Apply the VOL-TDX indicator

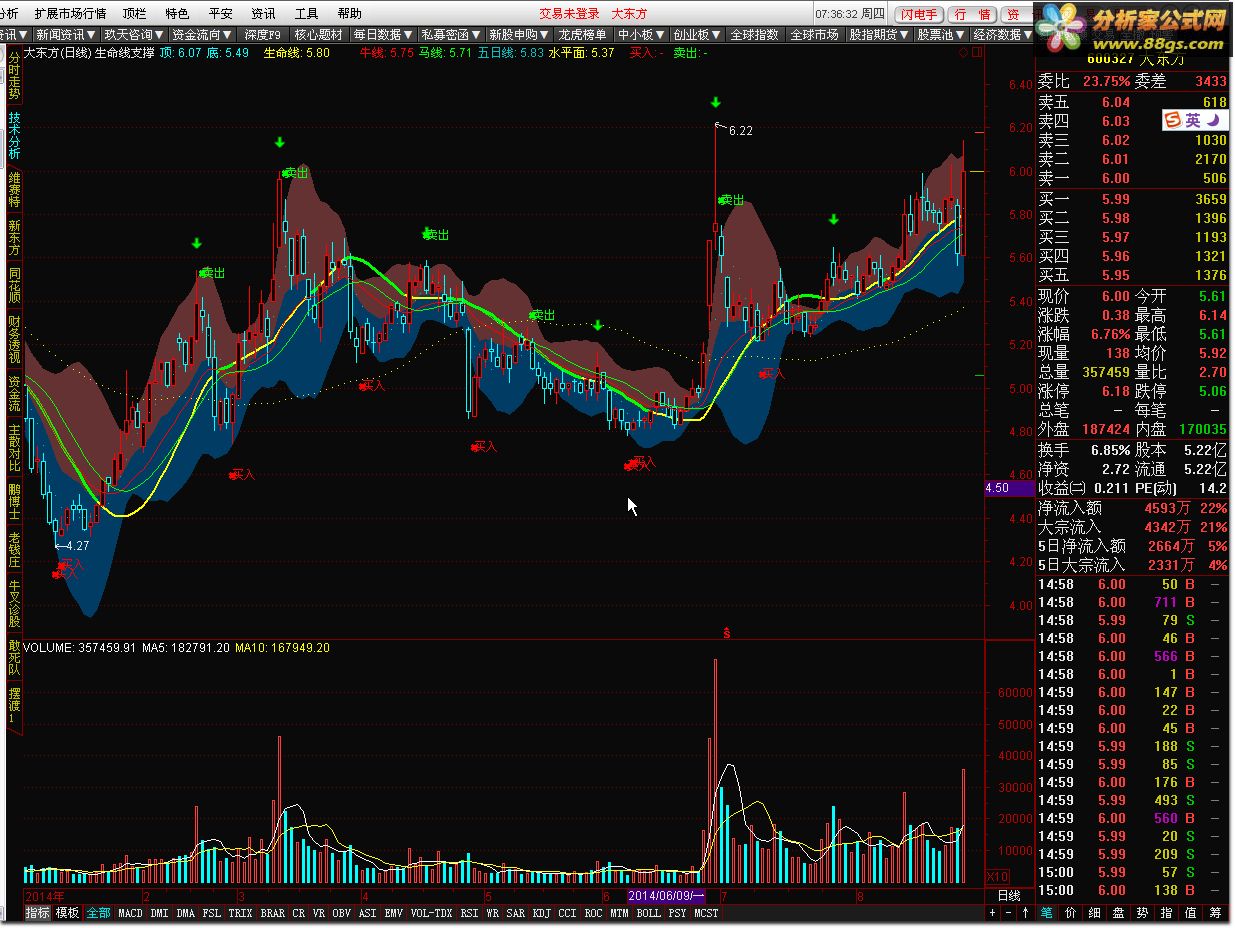point(431,913)
